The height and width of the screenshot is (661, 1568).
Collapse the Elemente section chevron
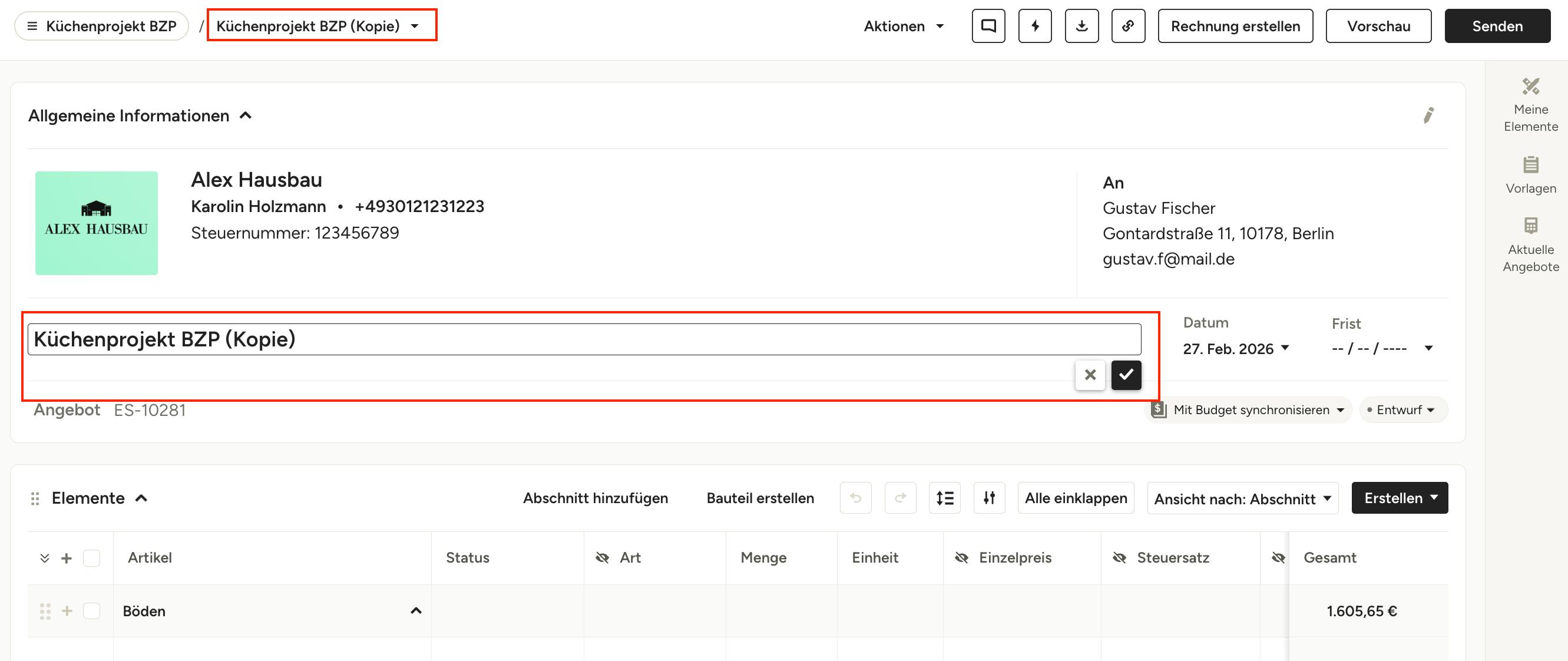coord(141,498)
